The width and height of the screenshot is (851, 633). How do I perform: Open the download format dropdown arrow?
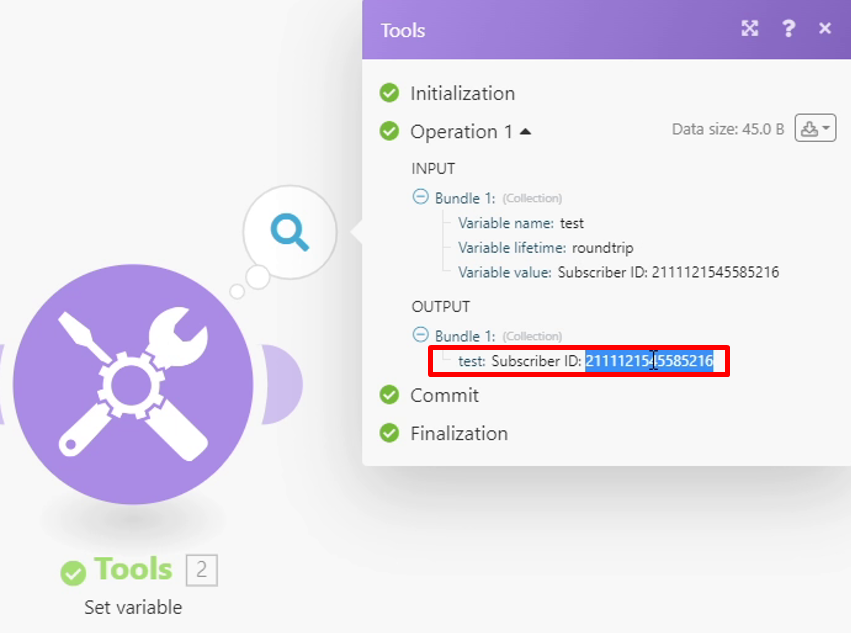pos(826,128)
